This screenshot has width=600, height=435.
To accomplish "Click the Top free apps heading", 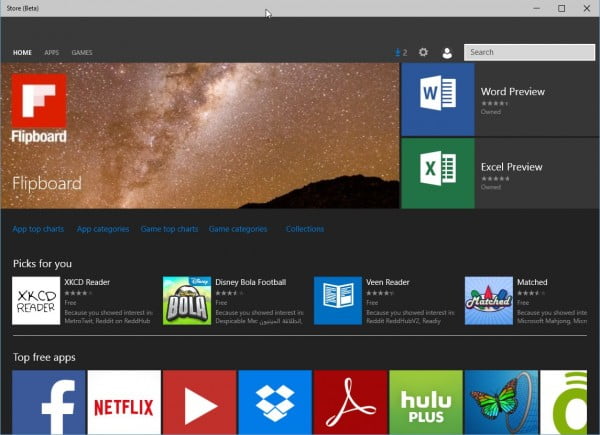I will coord(44,357).
